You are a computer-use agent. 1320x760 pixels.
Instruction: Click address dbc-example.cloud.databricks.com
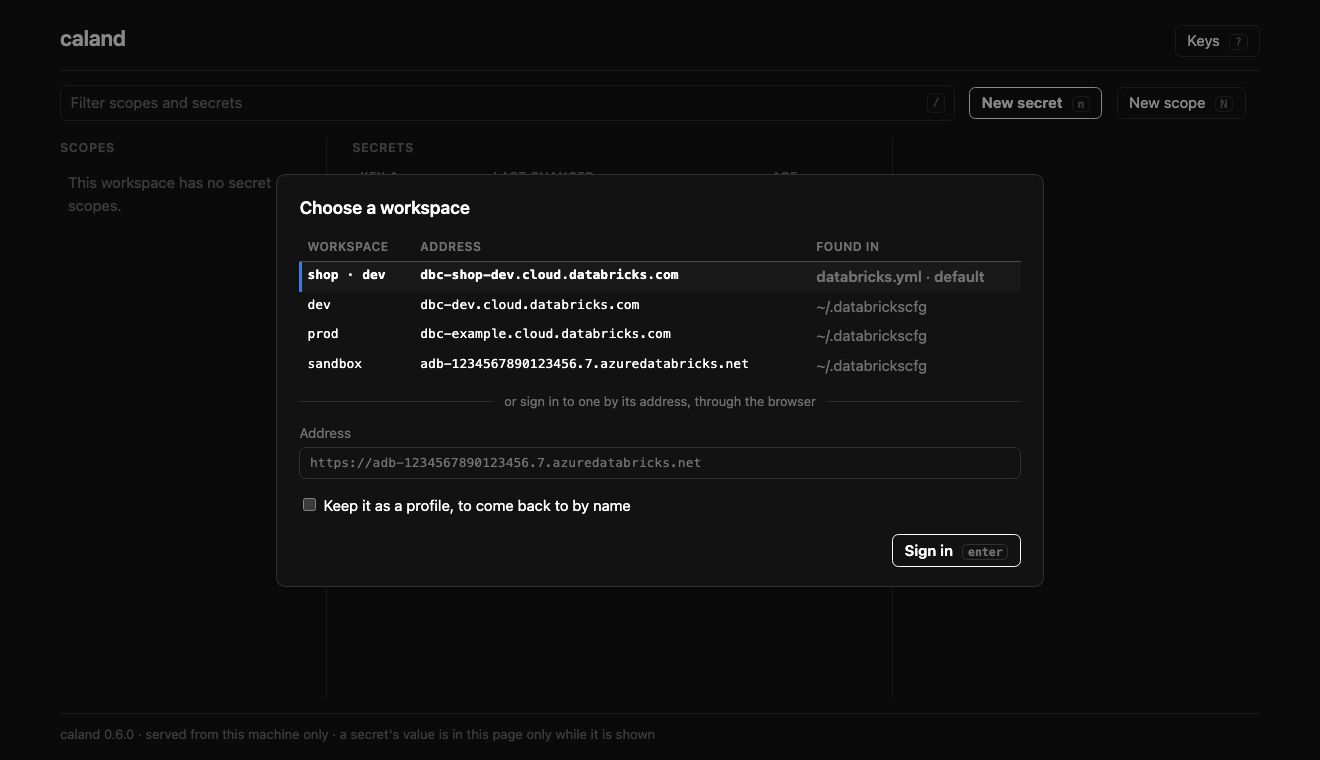click(546, 334)
